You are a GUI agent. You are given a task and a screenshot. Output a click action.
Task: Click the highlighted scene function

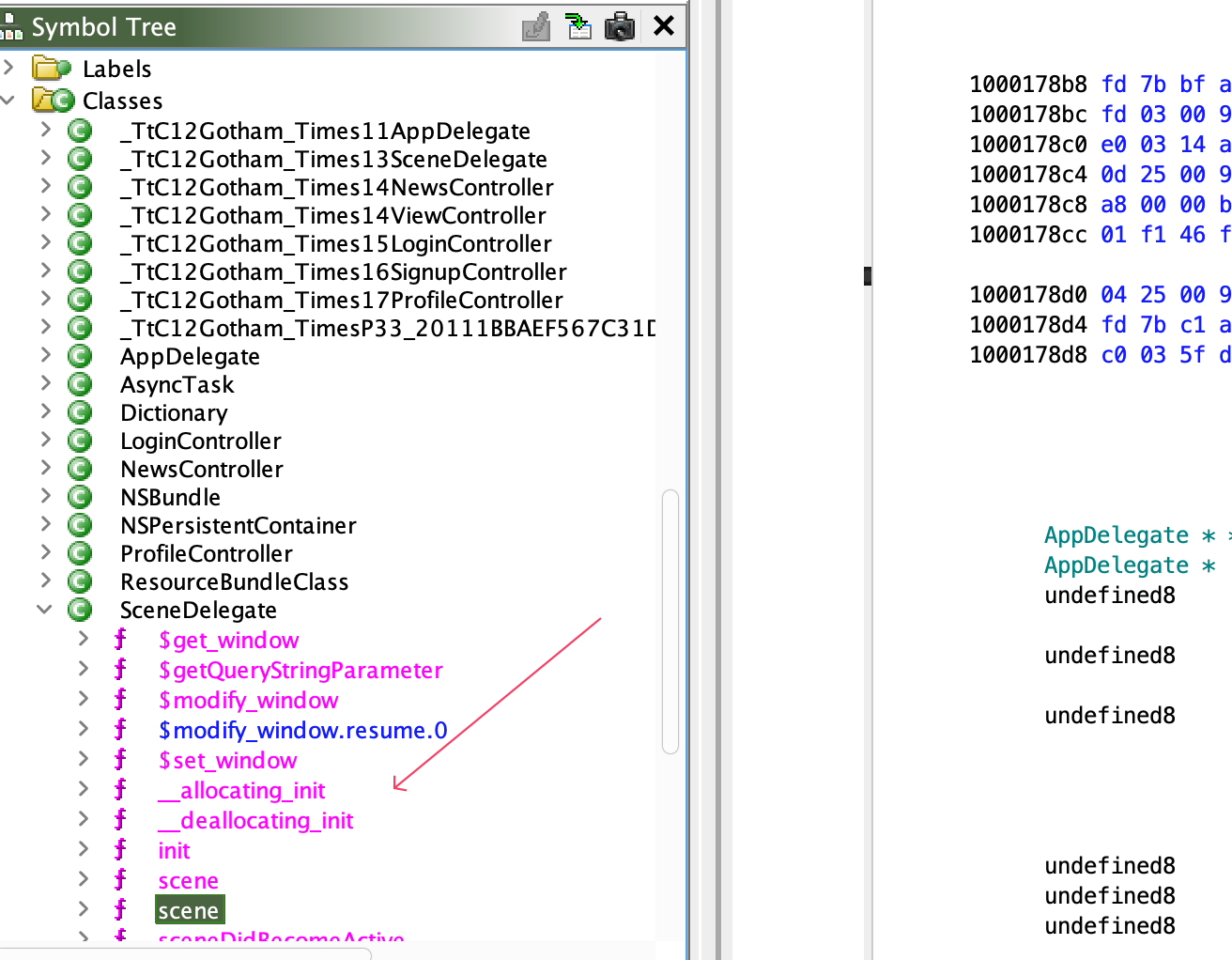[189, 911]
